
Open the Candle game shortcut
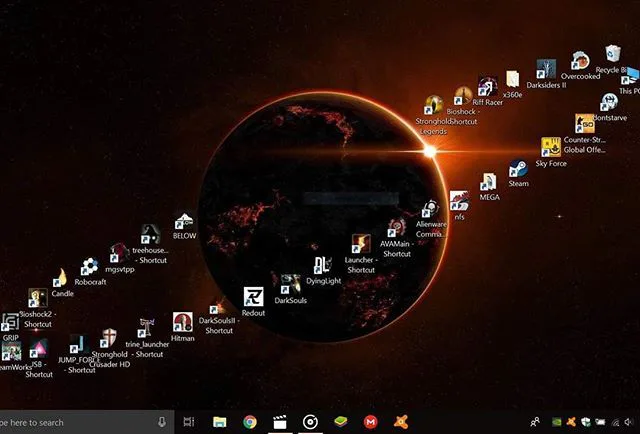[60, 278]
